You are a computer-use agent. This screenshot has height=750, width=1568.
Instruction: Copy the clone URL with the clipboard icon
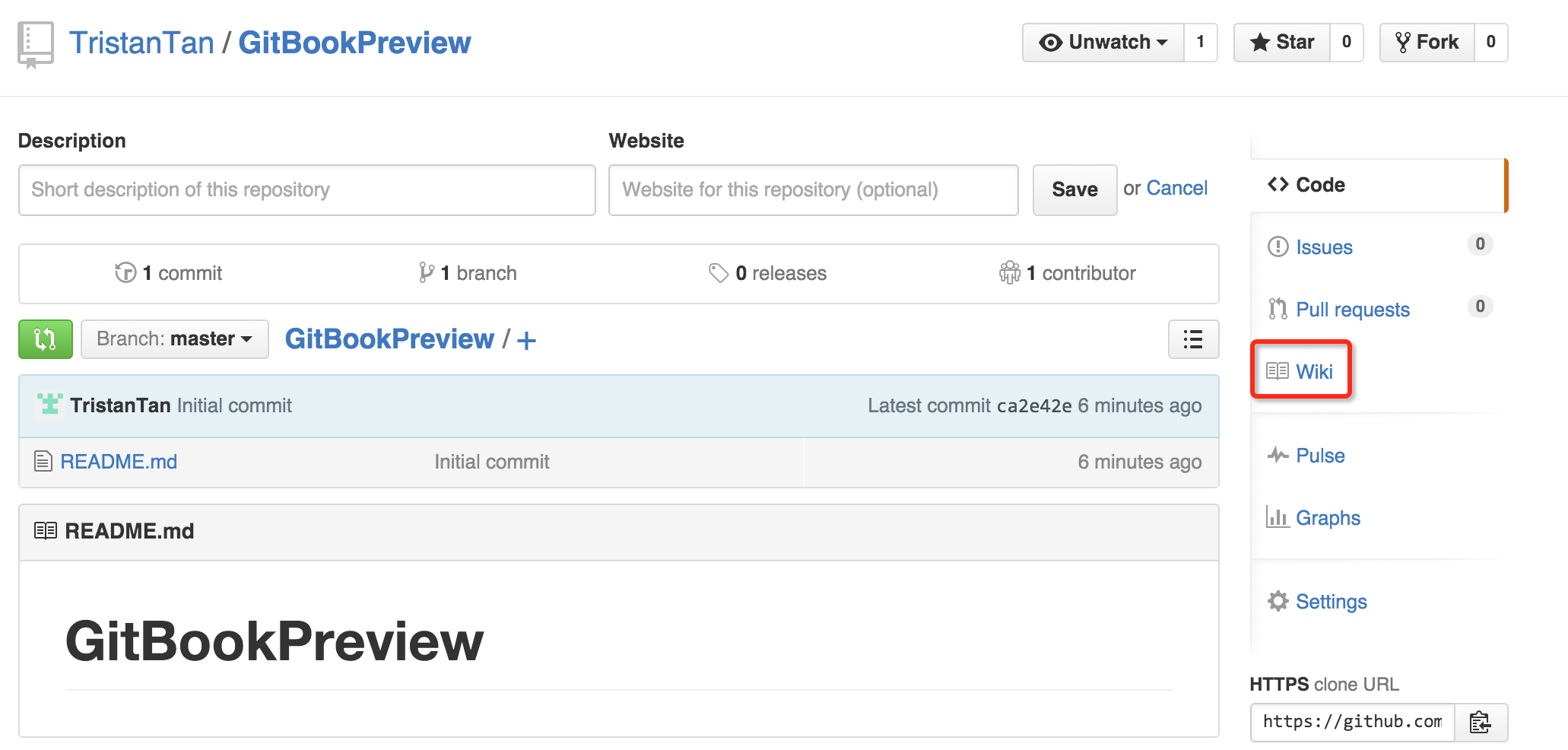click(1480, 722)
